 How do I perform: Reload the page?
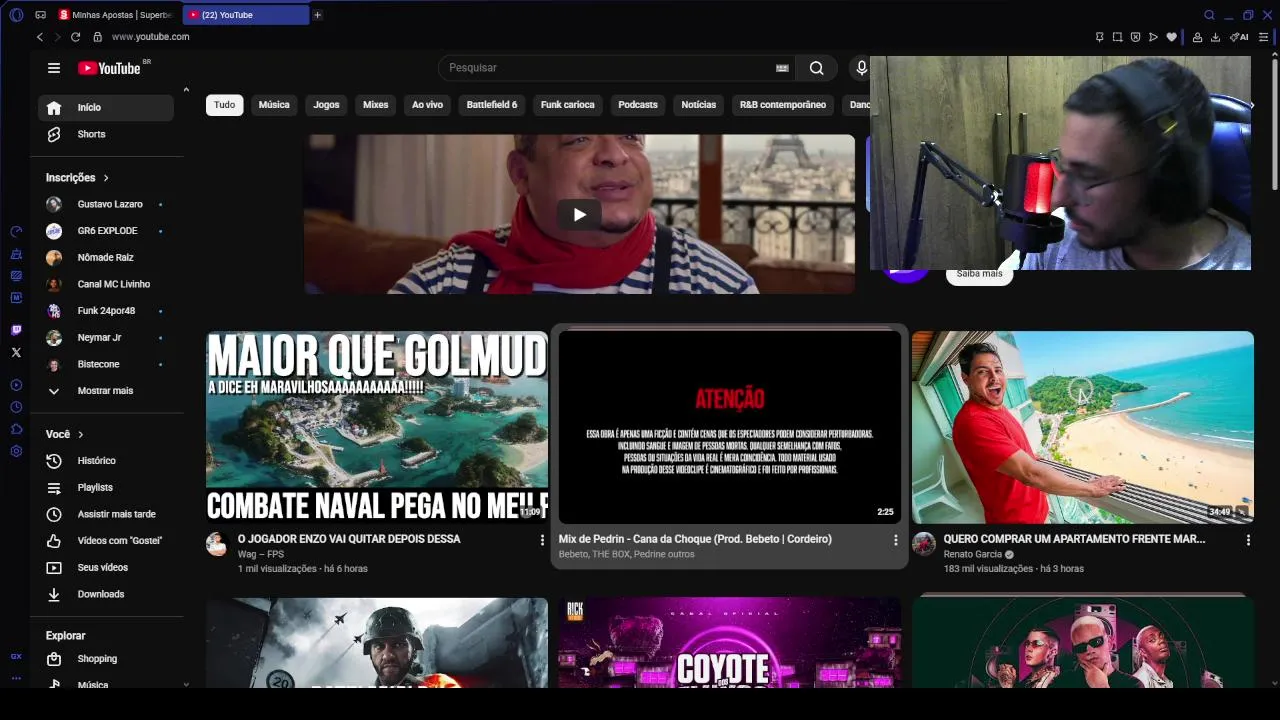75,37
